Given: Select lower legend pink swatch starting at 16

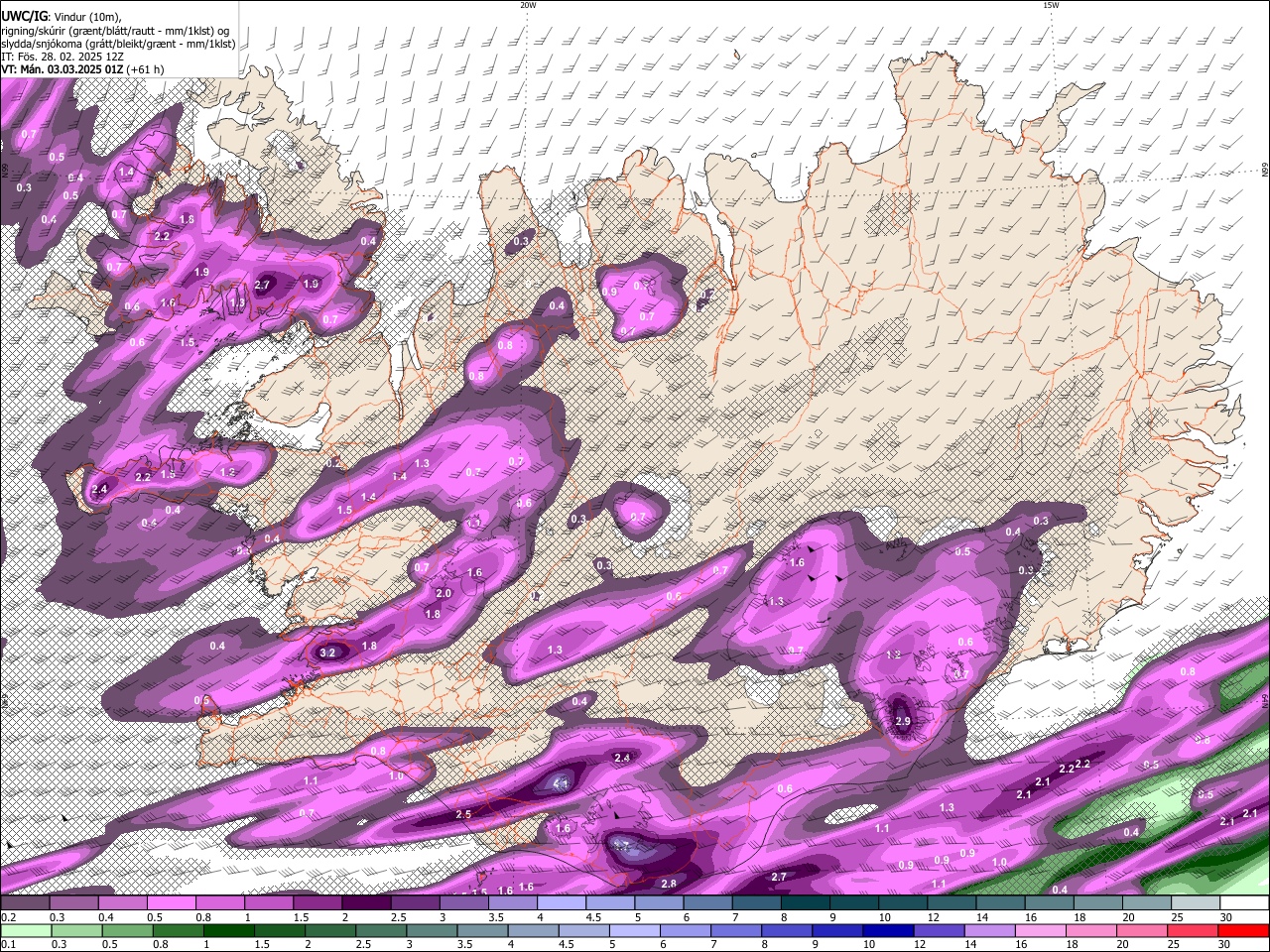Looking at the screenshot, I should click(1040, 931).
